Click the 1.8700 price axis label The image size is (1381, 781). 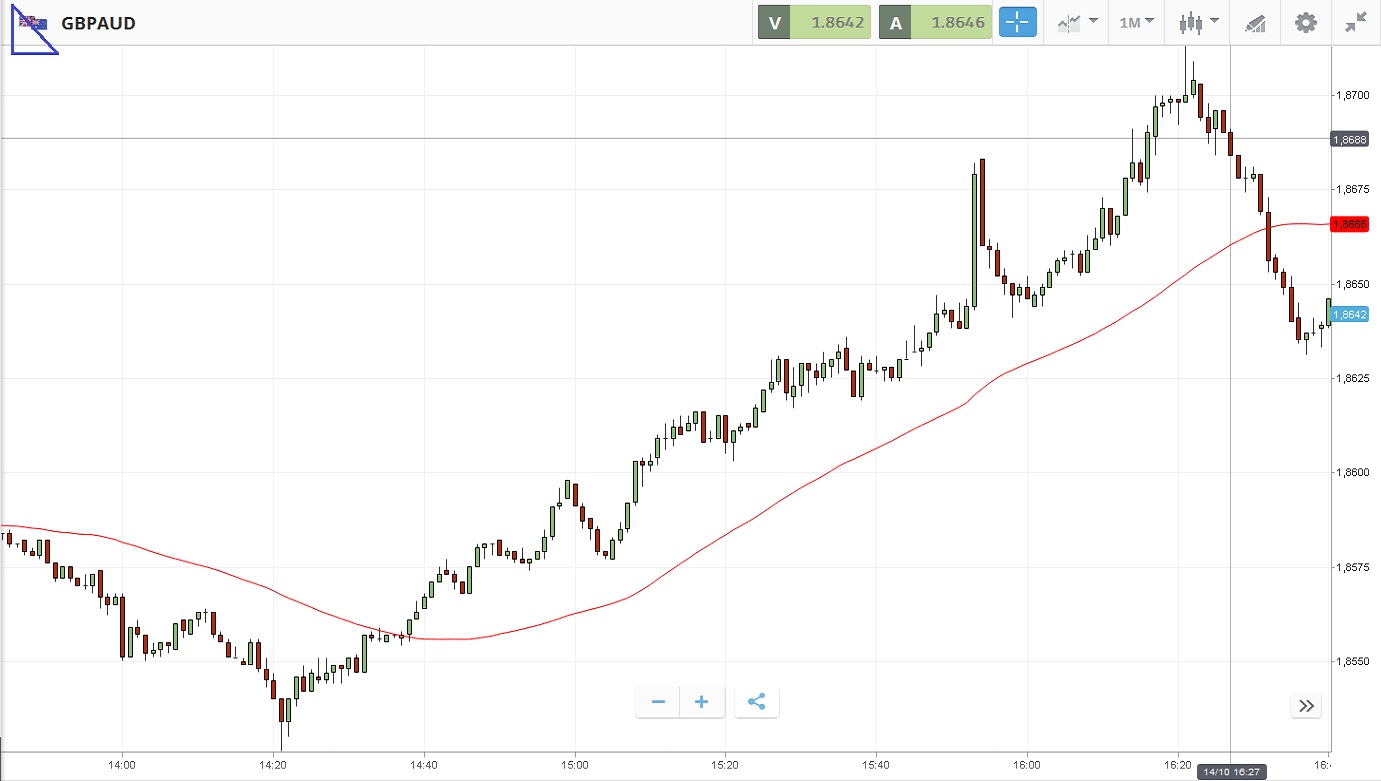[x=1351, y=95]
